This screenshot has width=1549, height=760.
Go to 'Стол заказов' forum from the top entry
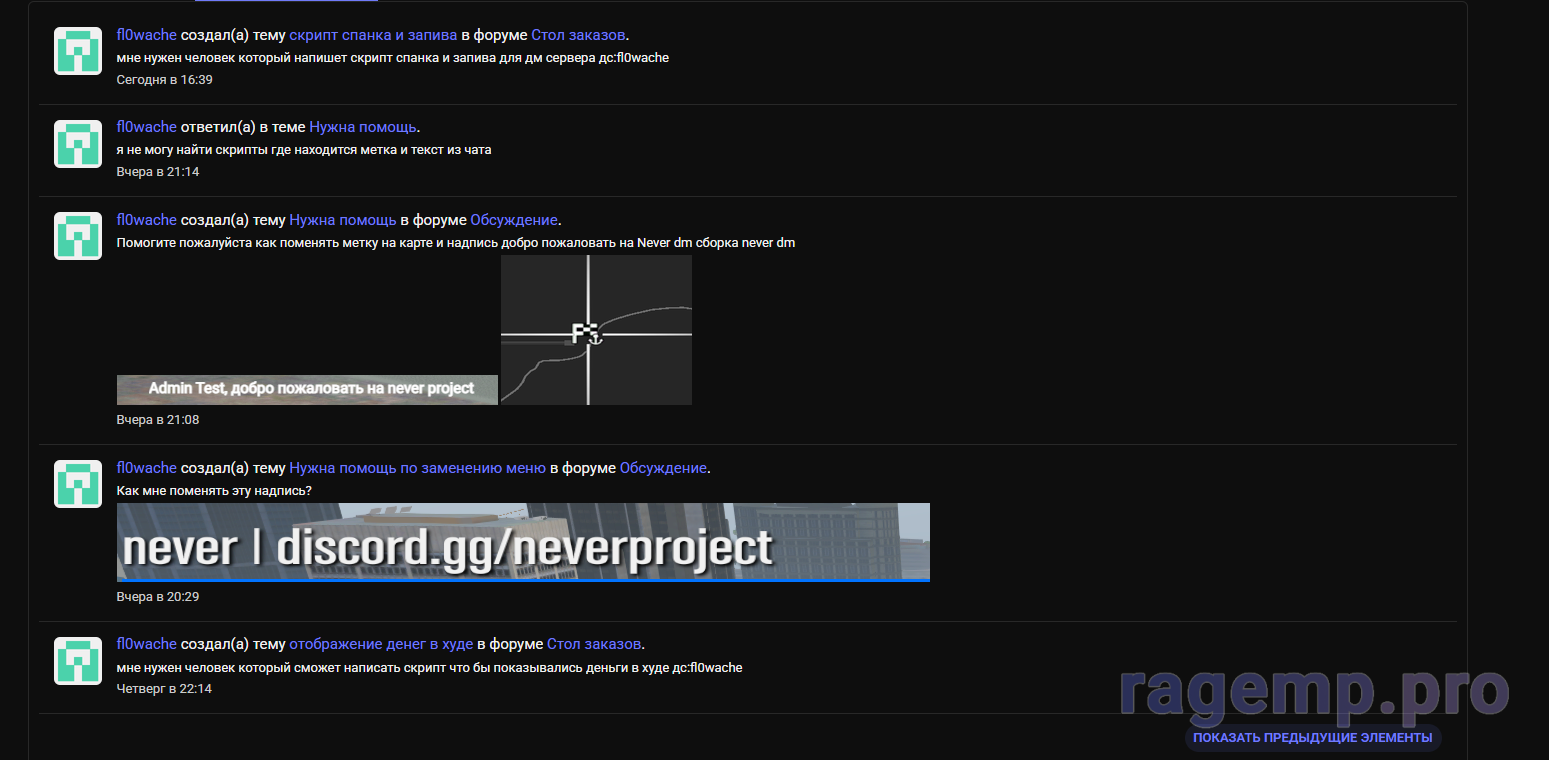[578, 35]
